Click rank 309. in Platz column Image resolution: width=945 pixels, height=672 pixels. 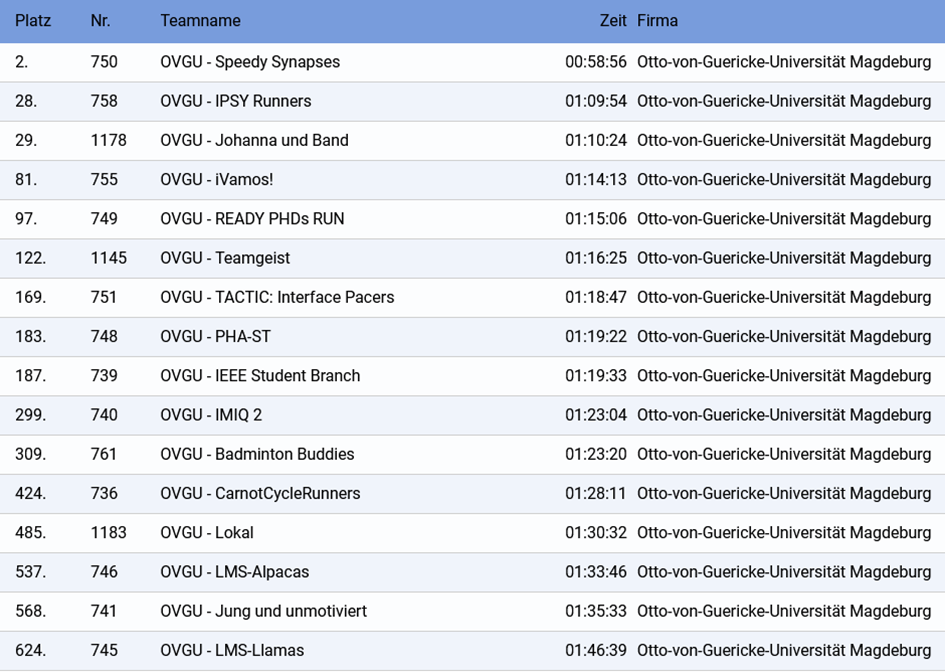[31, 454]
